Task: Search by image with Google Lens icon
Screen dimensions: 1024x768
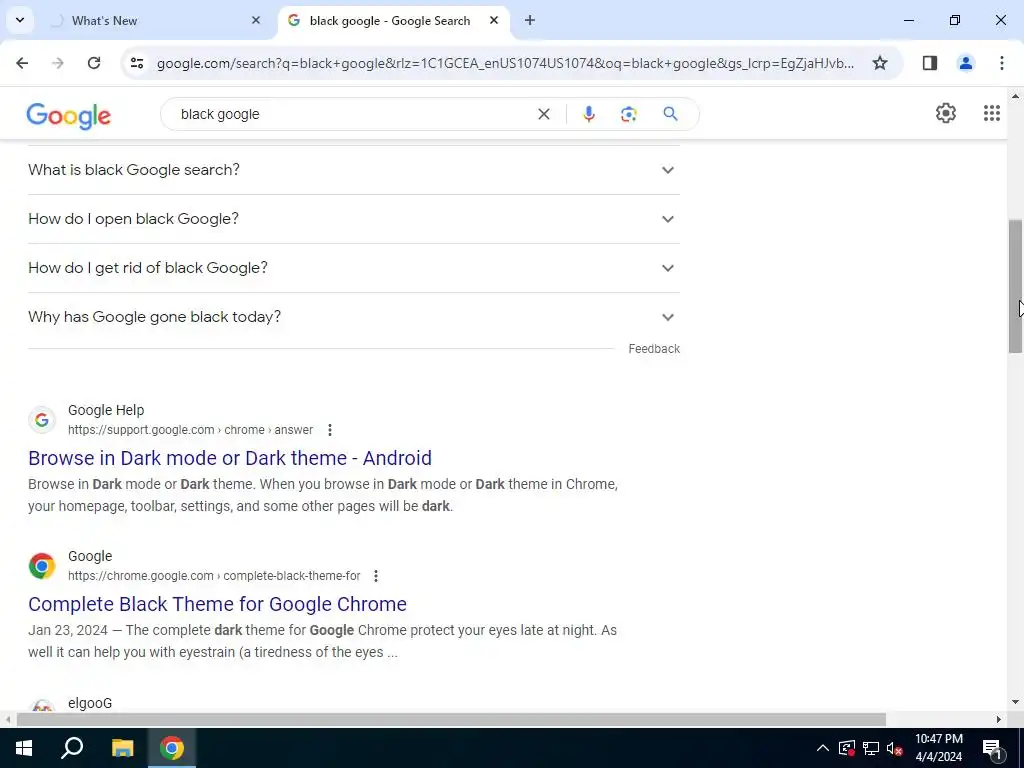Action: point(628,114)
